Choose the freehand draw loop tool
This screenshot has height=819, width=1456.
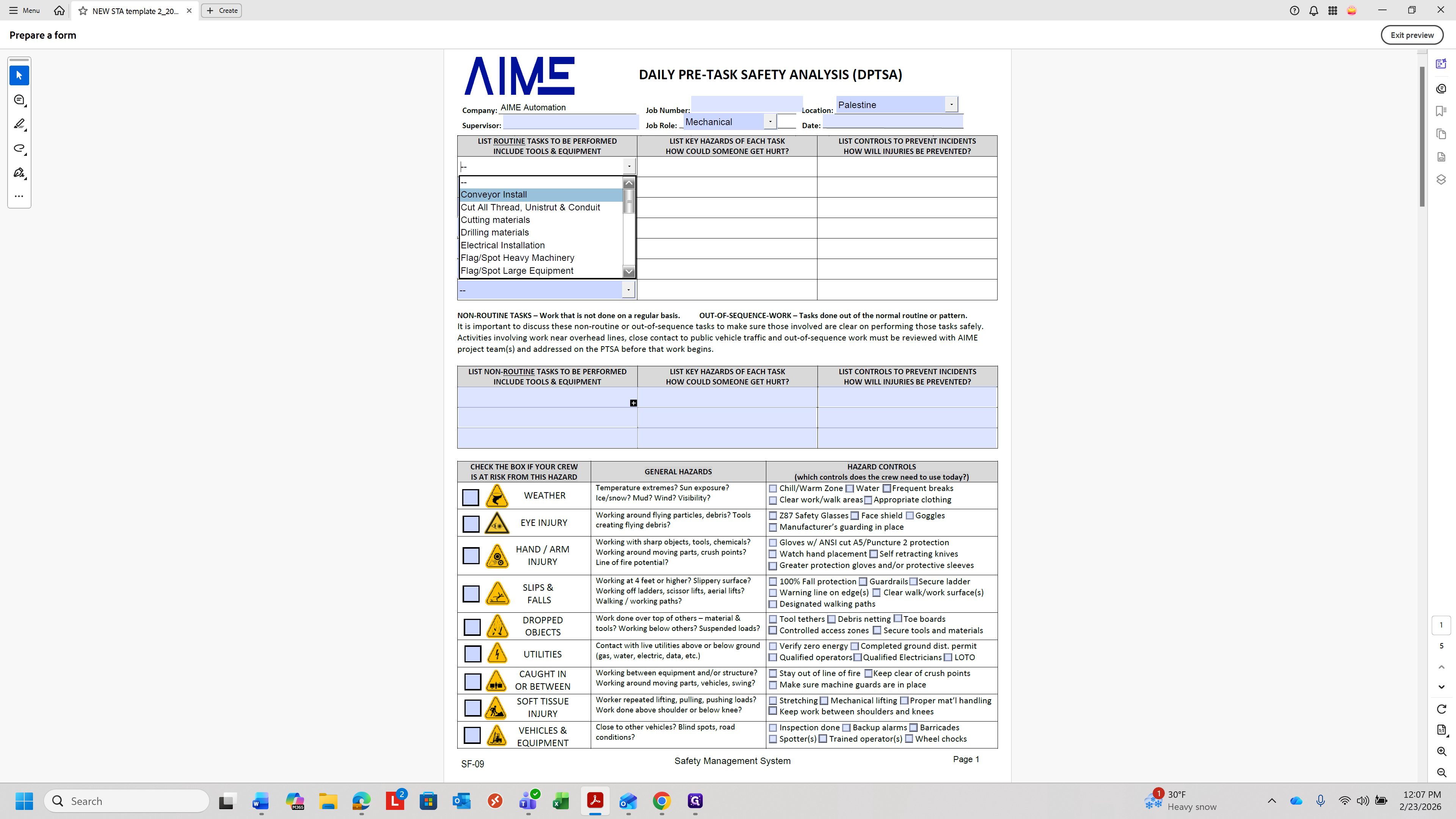[19, 148]
